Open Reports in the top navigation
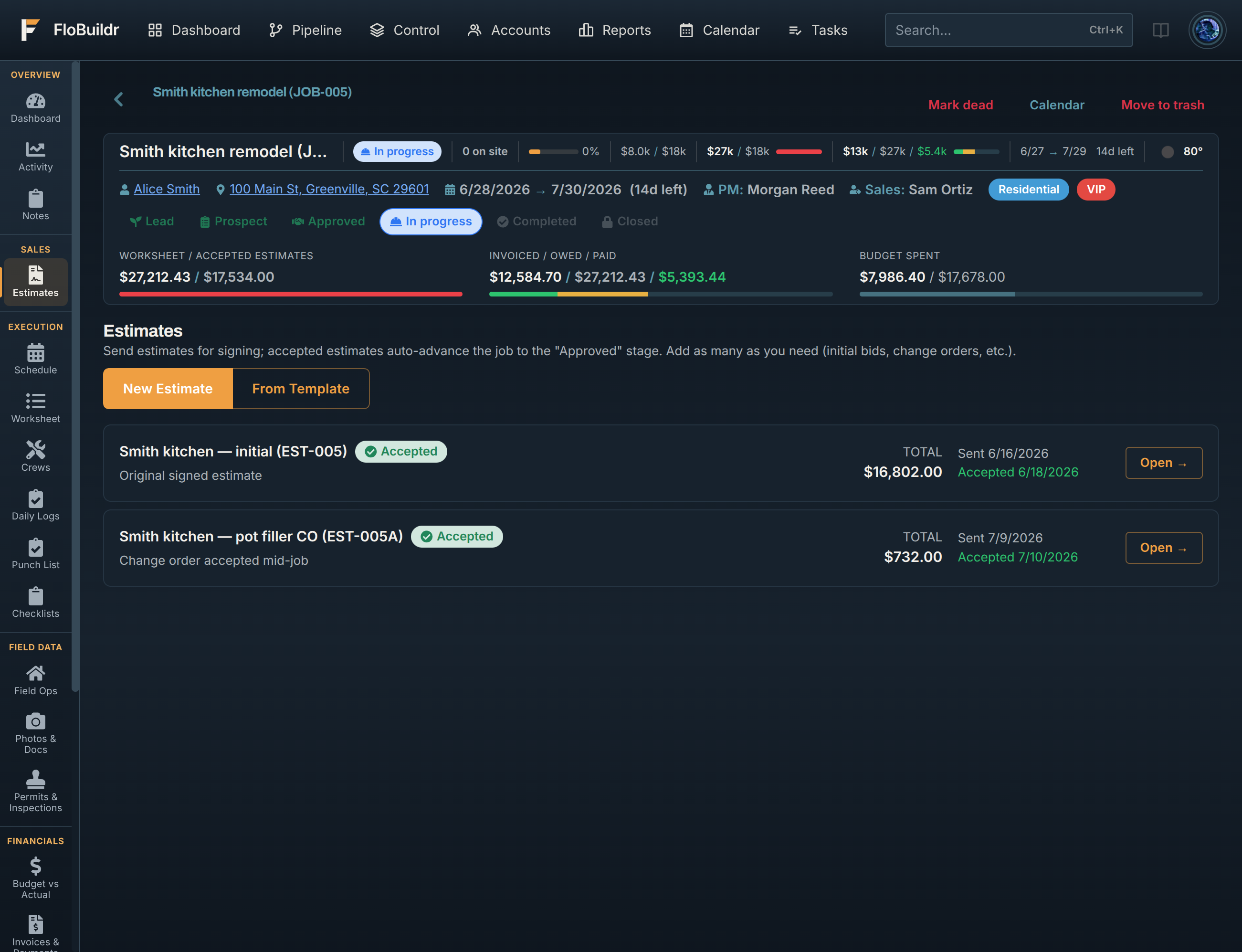 pos(615,30)
